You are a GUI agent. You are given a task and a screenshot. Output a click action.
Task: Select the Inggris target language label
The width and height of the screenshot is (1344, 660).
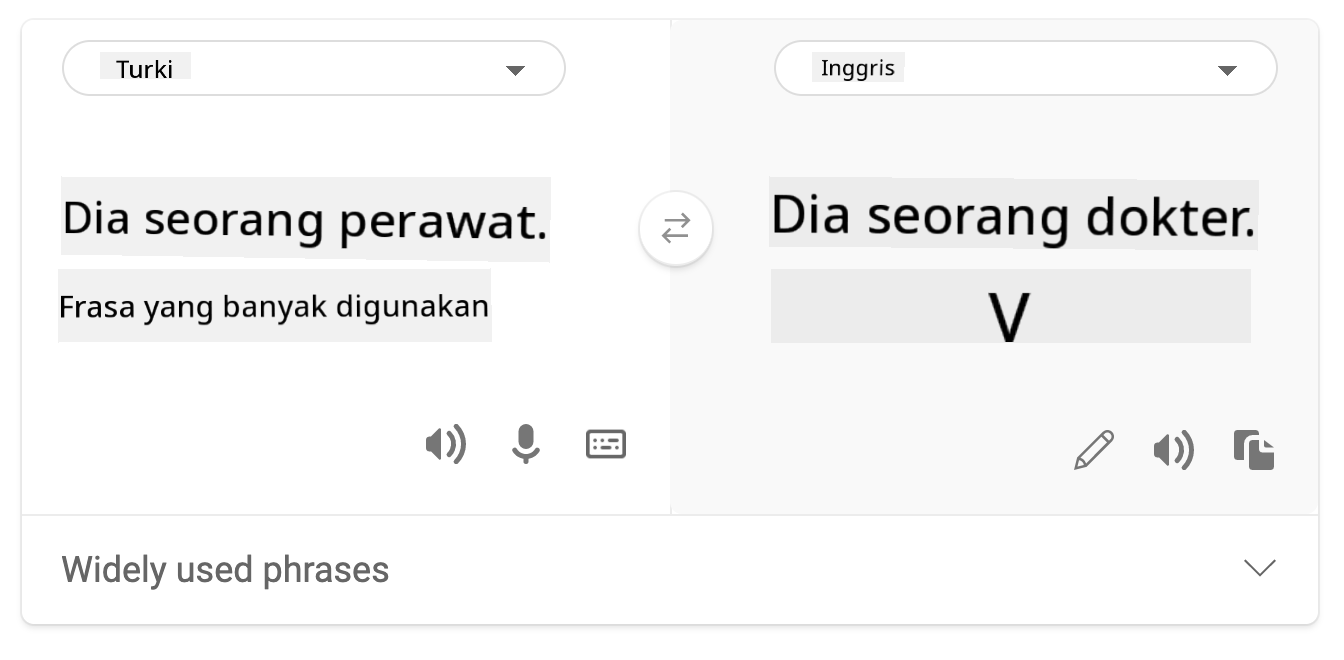coord(857,68)
